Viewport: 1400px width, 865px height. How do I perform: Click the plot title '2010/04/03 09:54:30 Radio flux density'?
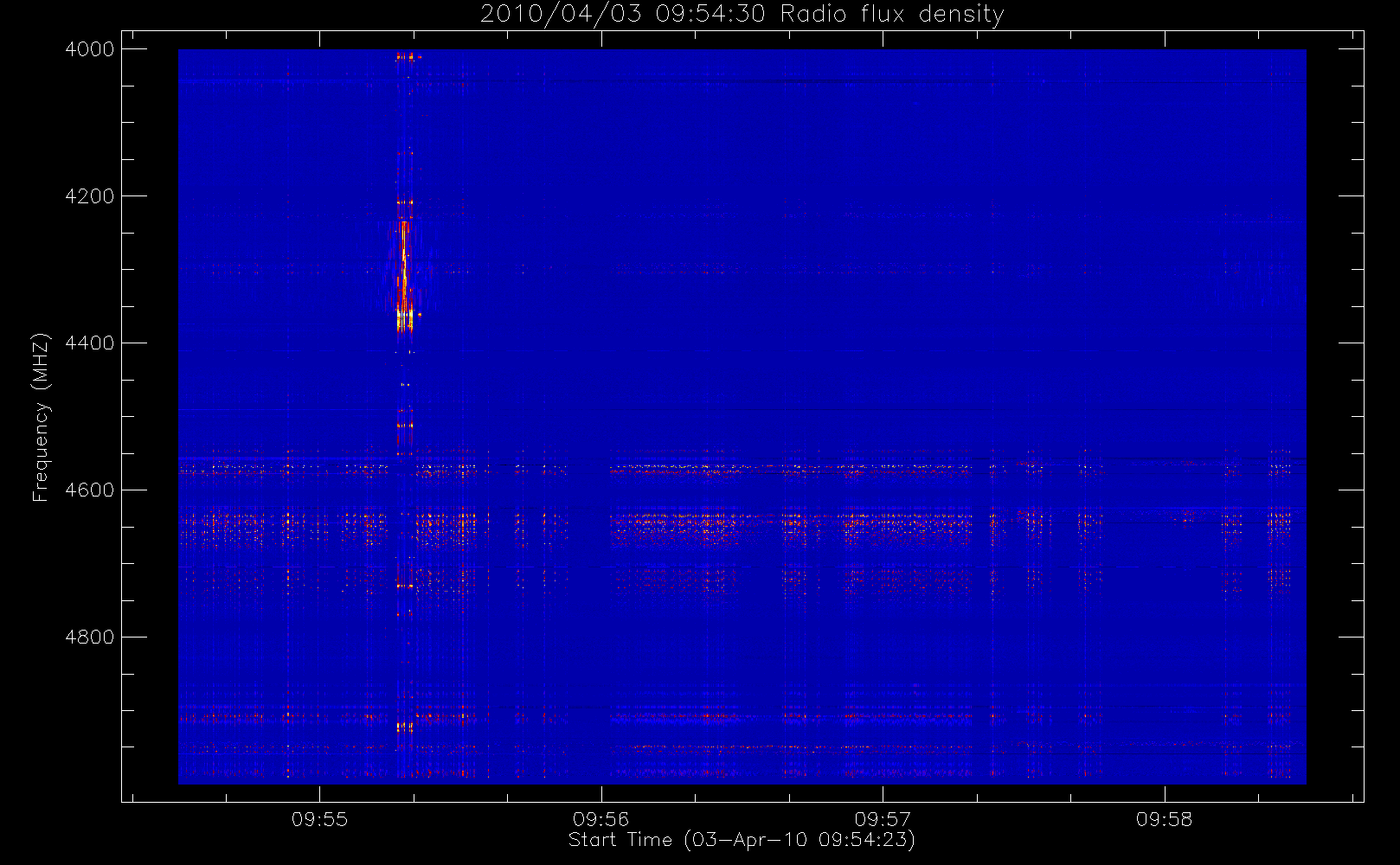(742, 14)
